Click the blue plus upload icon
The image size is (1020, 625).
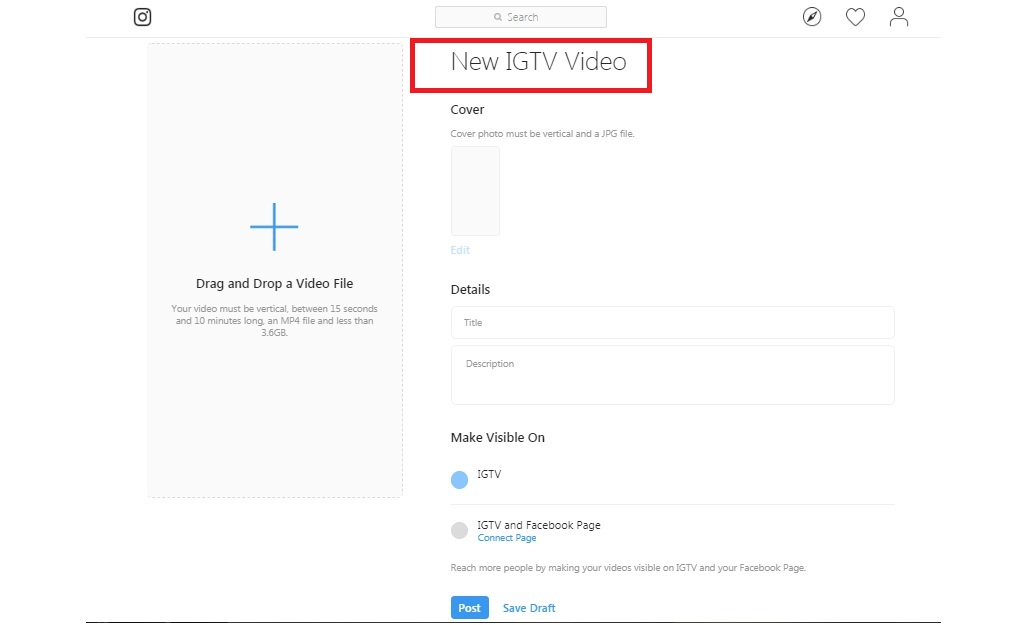pos(274,226)
